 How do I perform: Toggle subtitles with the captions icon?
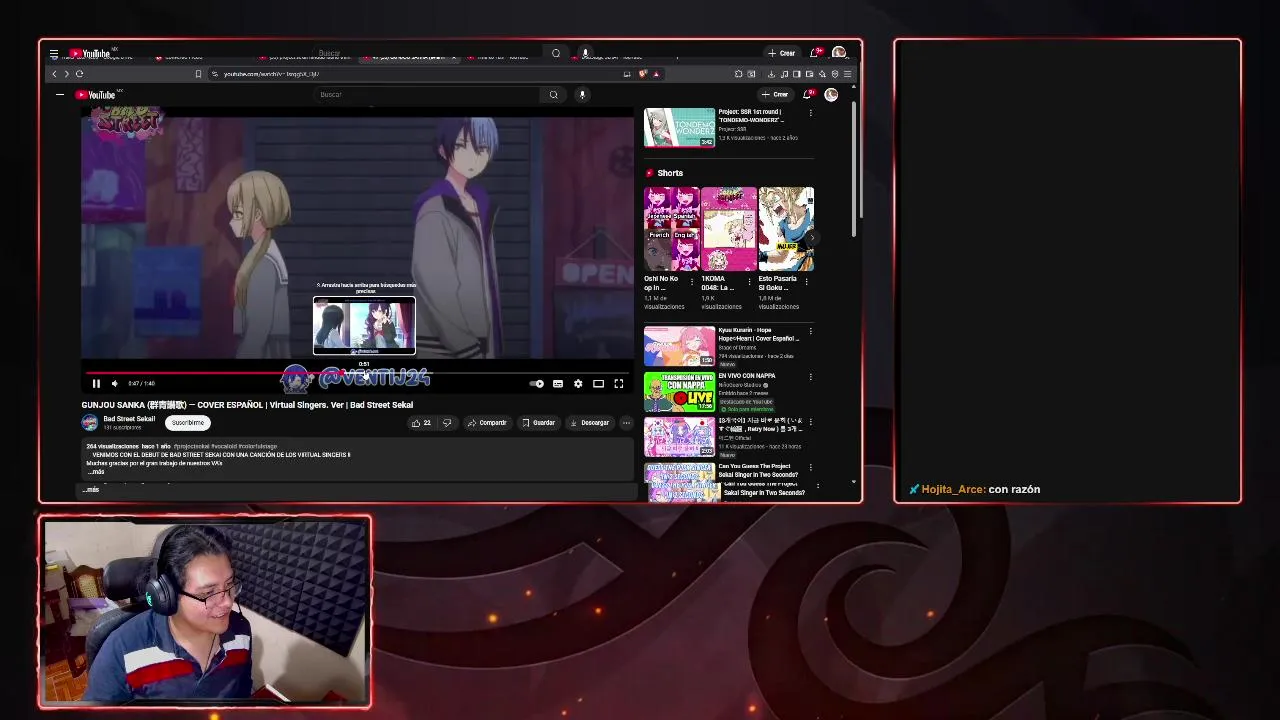pos(558,384)
